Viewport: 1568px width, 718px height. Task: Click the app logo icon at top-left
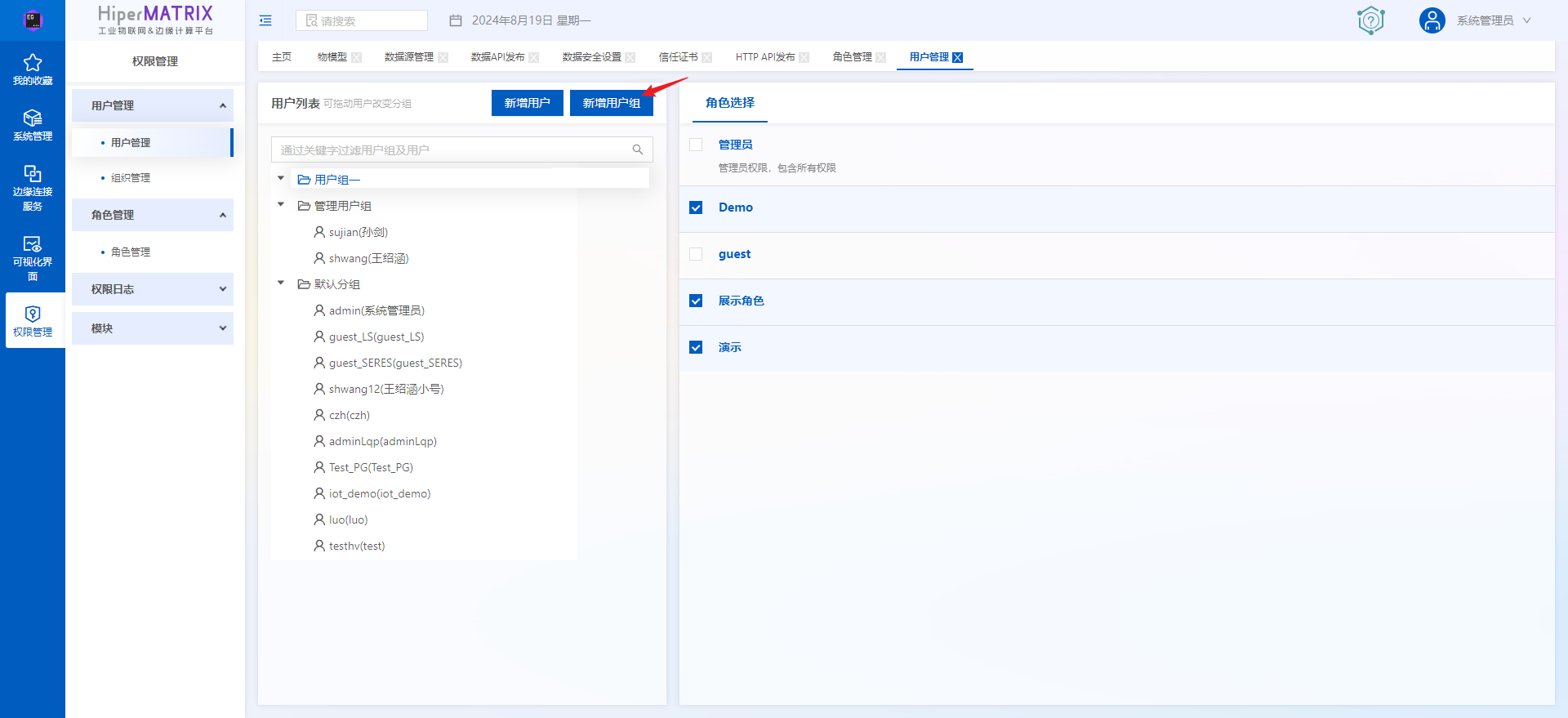coord(33,20)
